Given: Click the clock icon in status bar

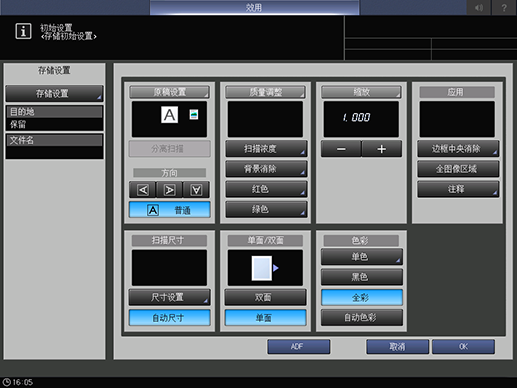Looking at the screenshot, I should pos(6,382).
